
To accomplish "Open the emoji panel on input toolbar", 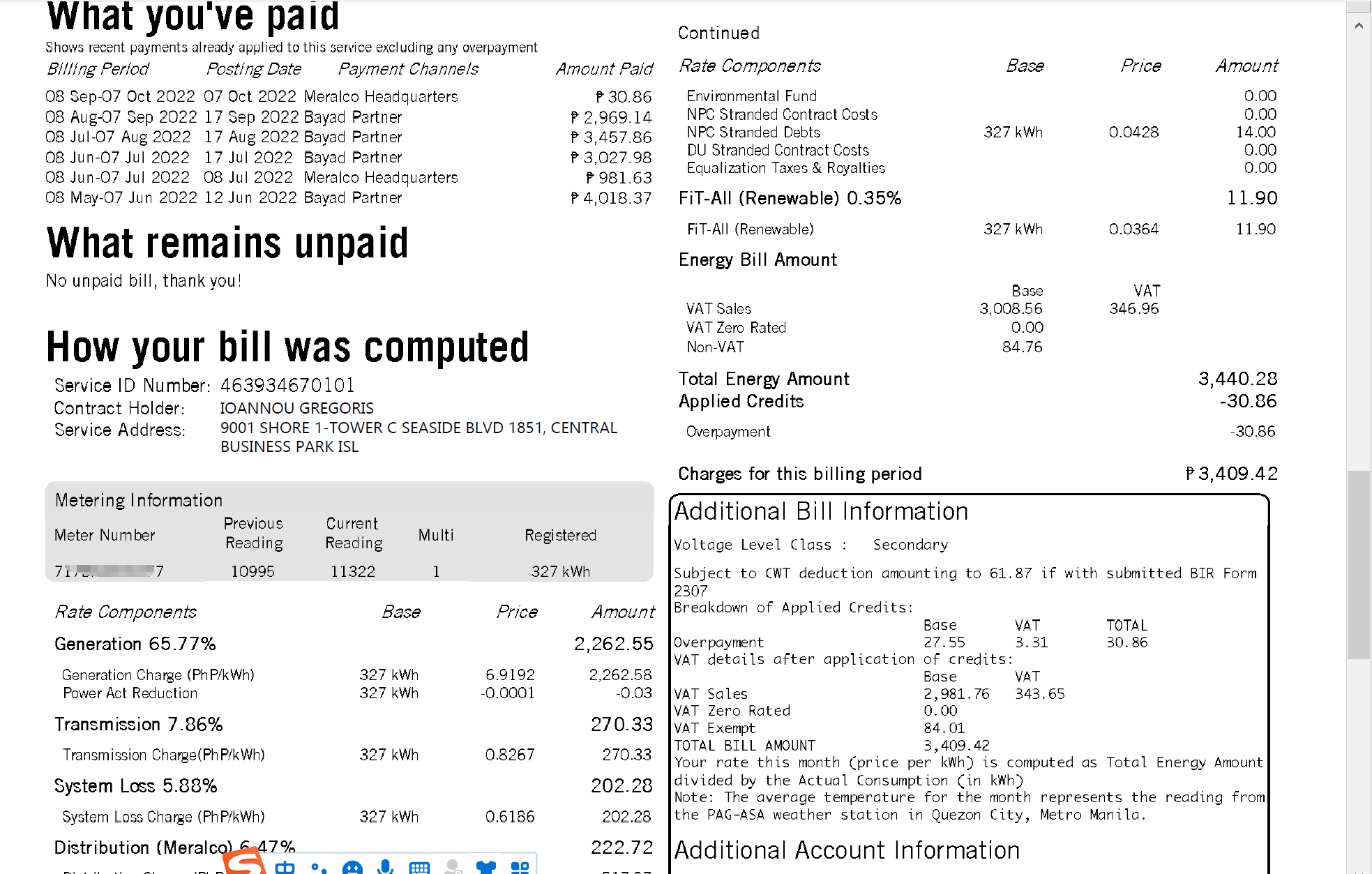I will tap(352, 868).
